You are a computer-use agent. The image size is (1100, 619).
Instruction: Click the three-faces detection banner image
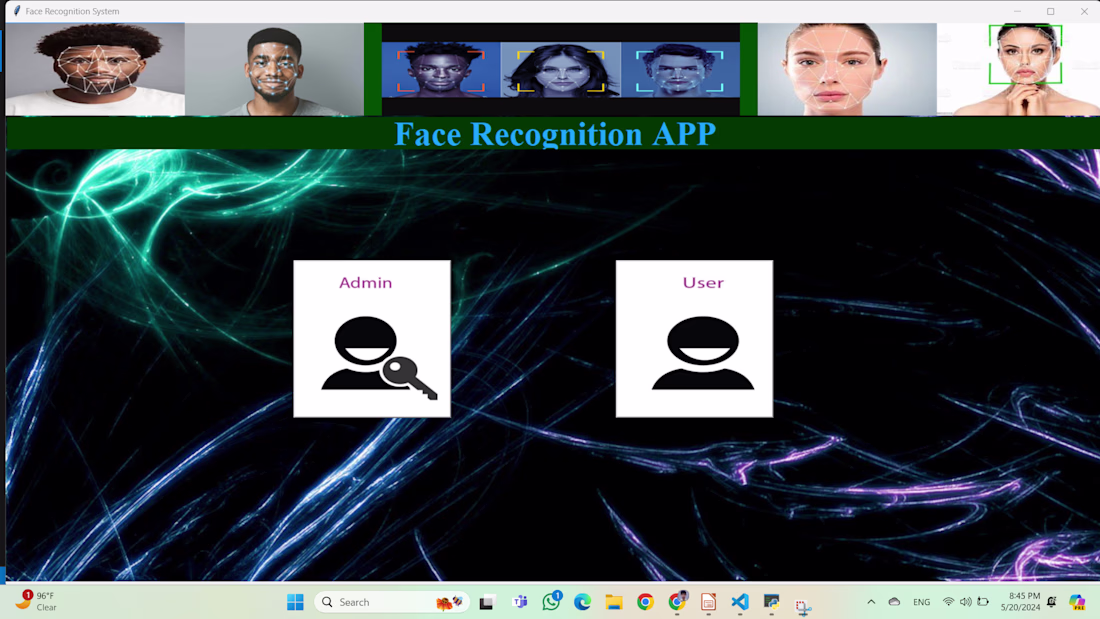coord(561,69)
